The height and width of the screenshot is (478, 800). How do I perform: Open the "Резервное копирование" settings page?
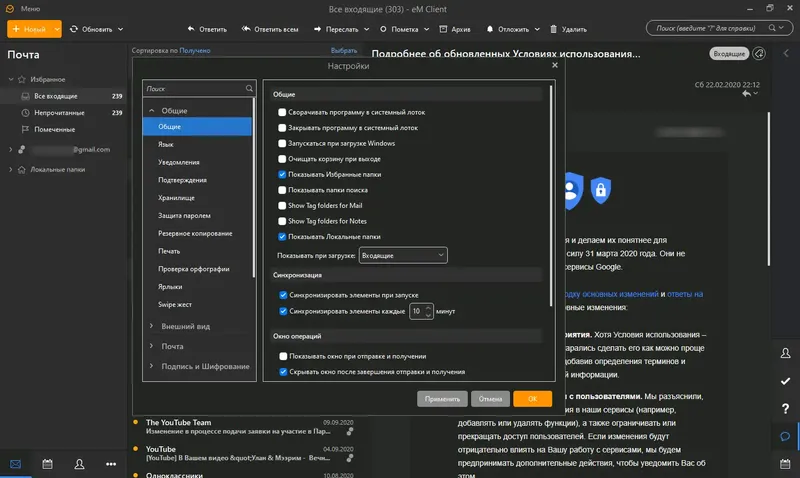pos(195,233)
